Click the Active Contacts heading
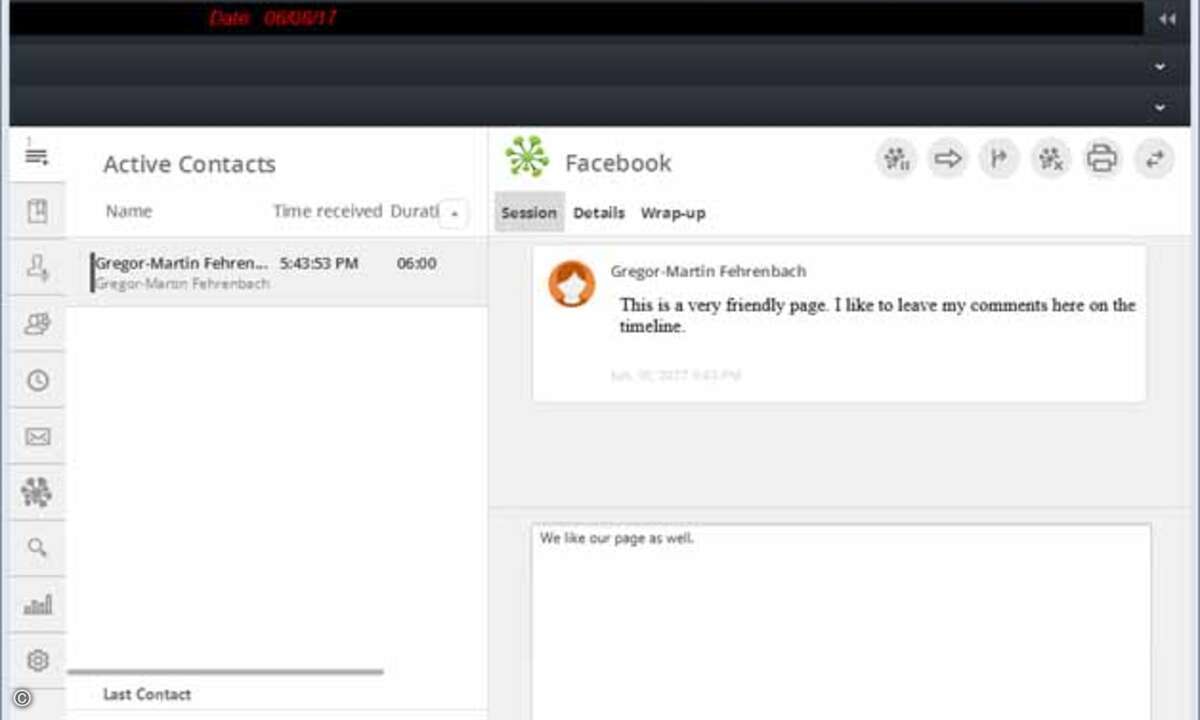This screenshot has width=1200, height=720. pos(189,164)
